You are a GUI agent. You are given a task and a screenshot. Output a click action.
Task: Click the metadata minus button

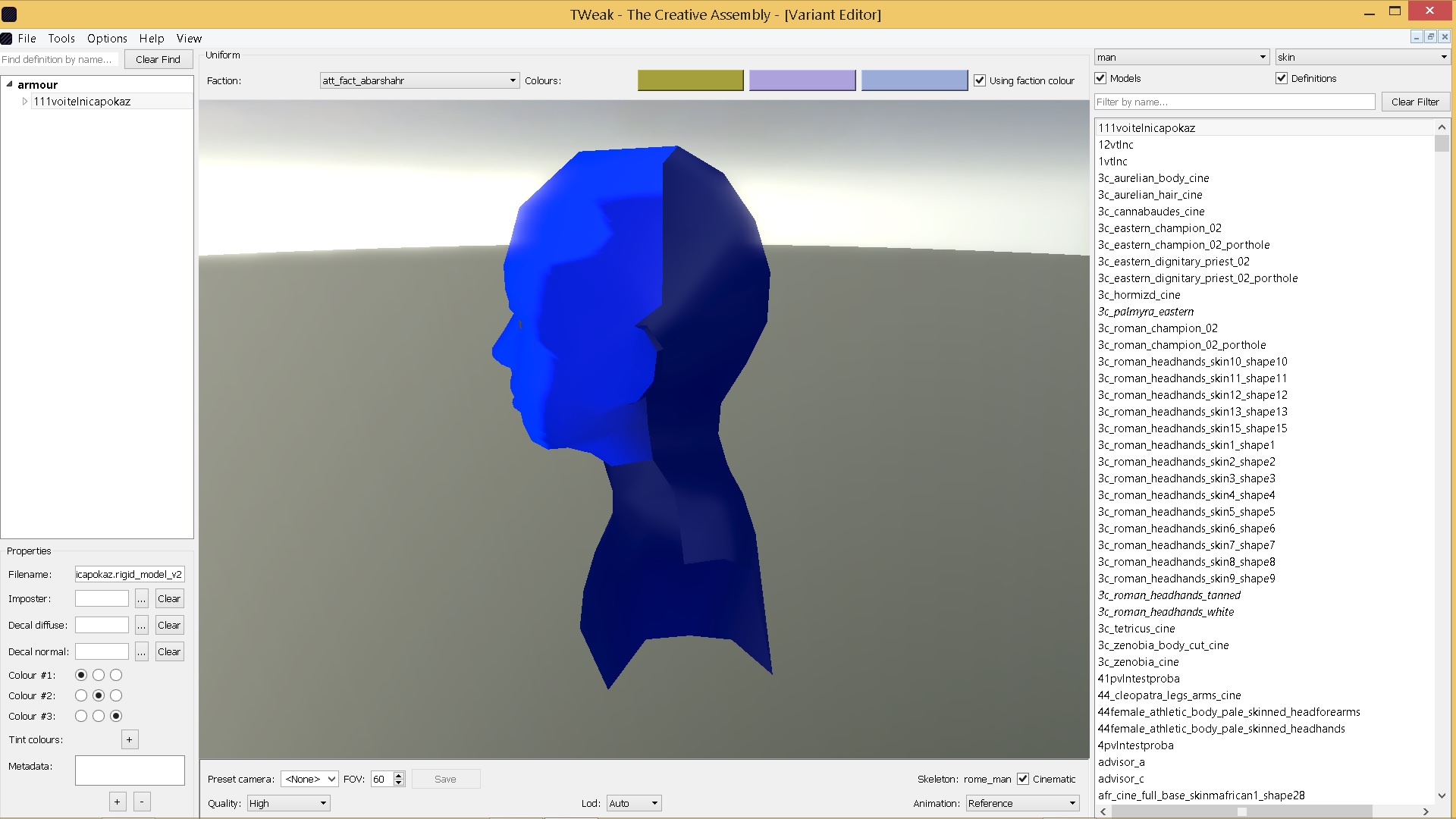(x=142, y=802)
